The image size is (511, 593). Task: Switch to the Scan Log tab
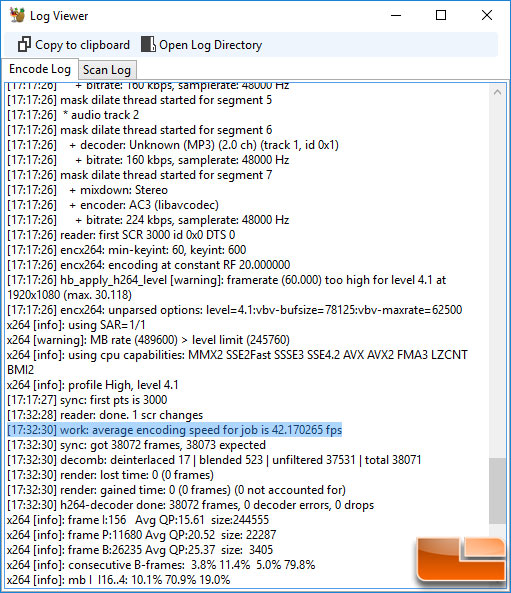pyautogui.click(x=107, y=70)
